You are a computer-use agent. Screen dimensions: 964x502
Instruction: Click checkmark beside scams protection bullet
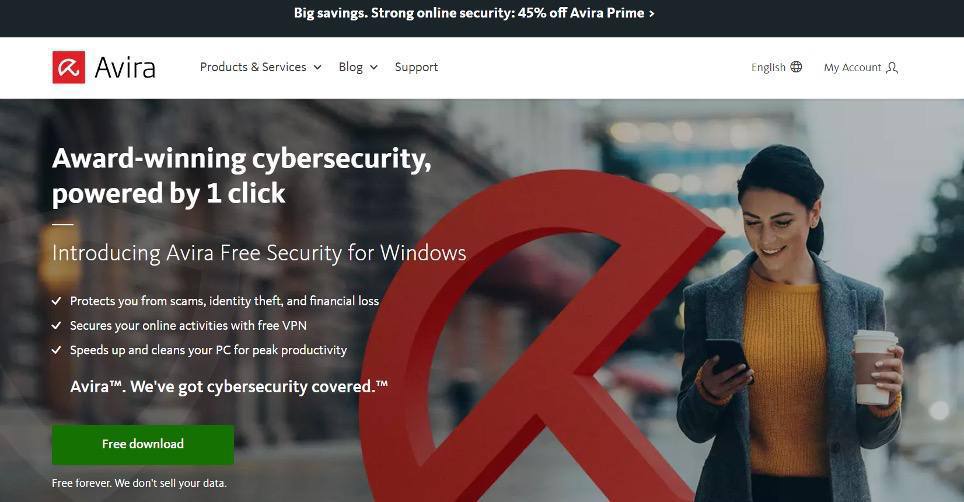pyautogui.click(x=57, y=301)
